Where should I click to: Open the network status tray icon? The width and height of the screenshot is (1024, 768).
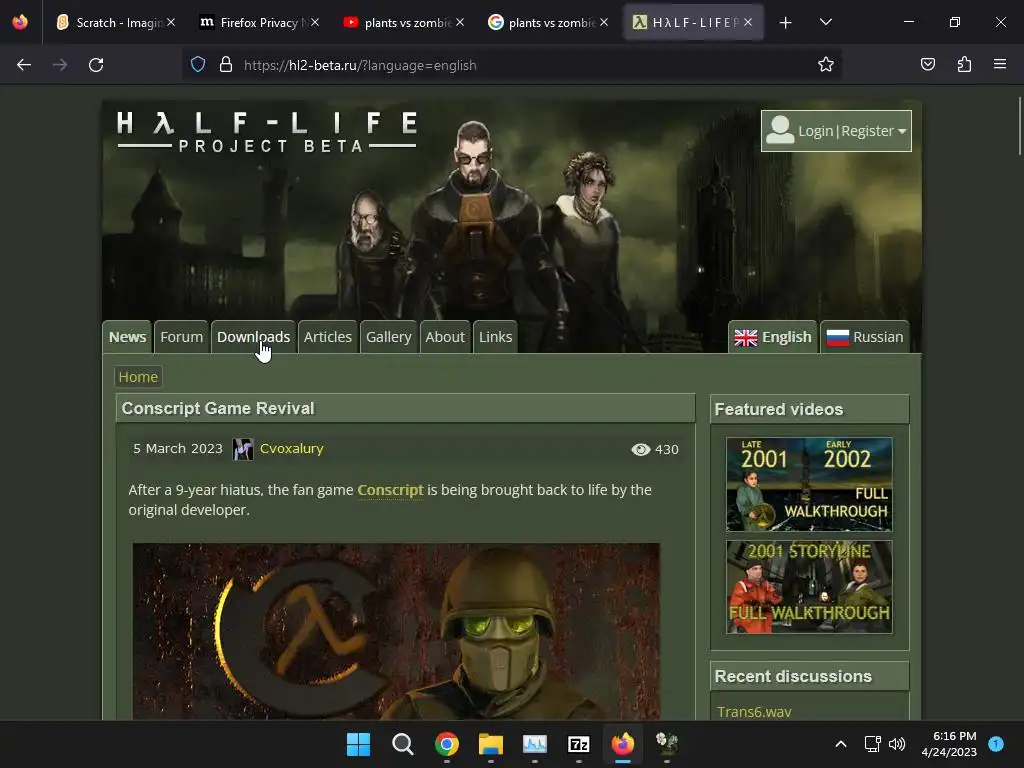click(872, 744)
